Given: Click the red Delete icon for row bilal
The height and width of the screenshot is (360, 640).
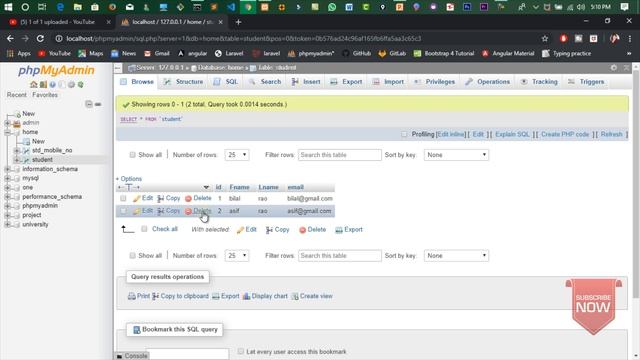Looking at the screenshot, I should [x=188, y=198].
